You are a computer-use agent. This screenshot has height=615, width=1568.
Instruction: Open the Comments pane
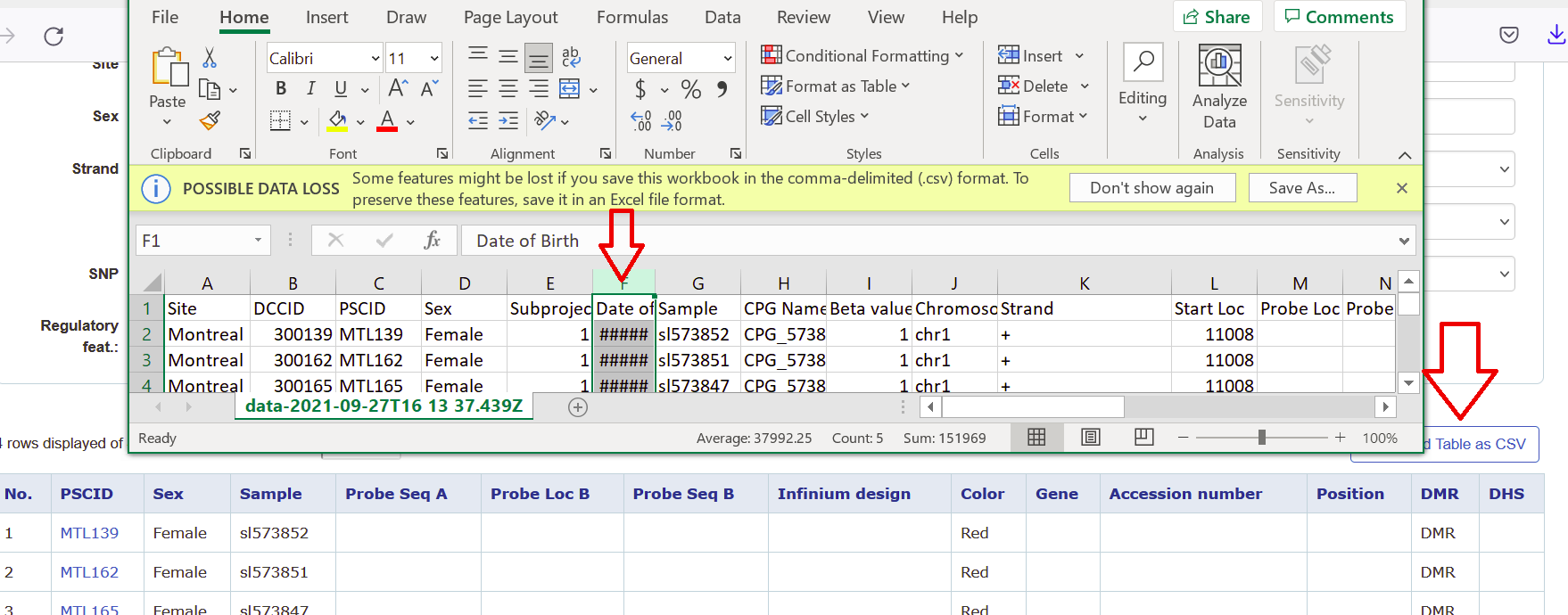click(x=1340, y=16)
